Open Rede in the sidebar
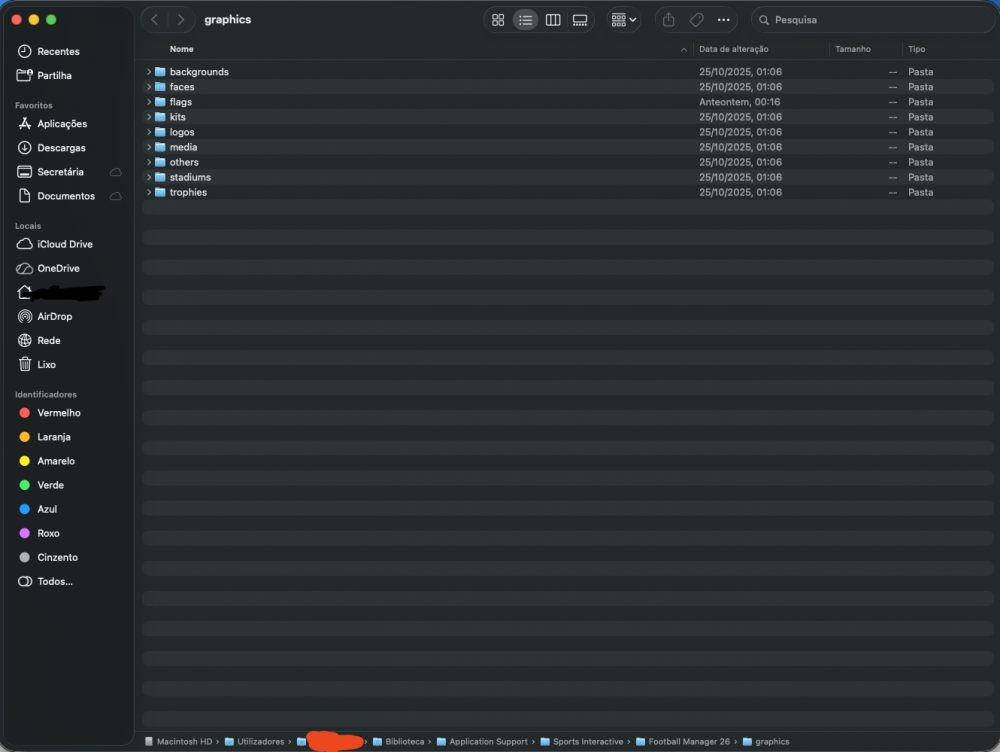This screenshot has height=752, width=1000. point(39,341)
